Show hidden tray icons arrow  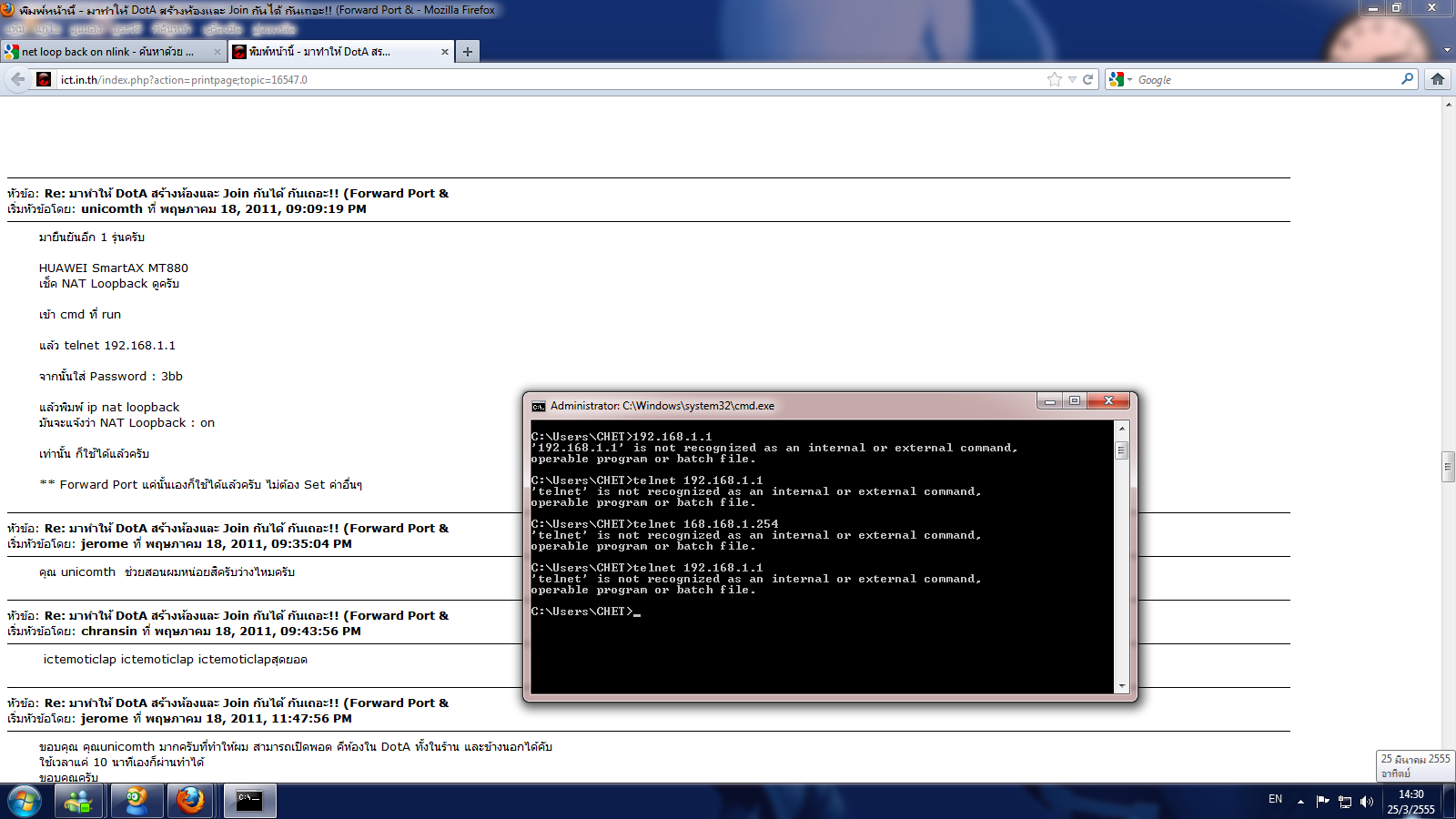click(1300, 802)
